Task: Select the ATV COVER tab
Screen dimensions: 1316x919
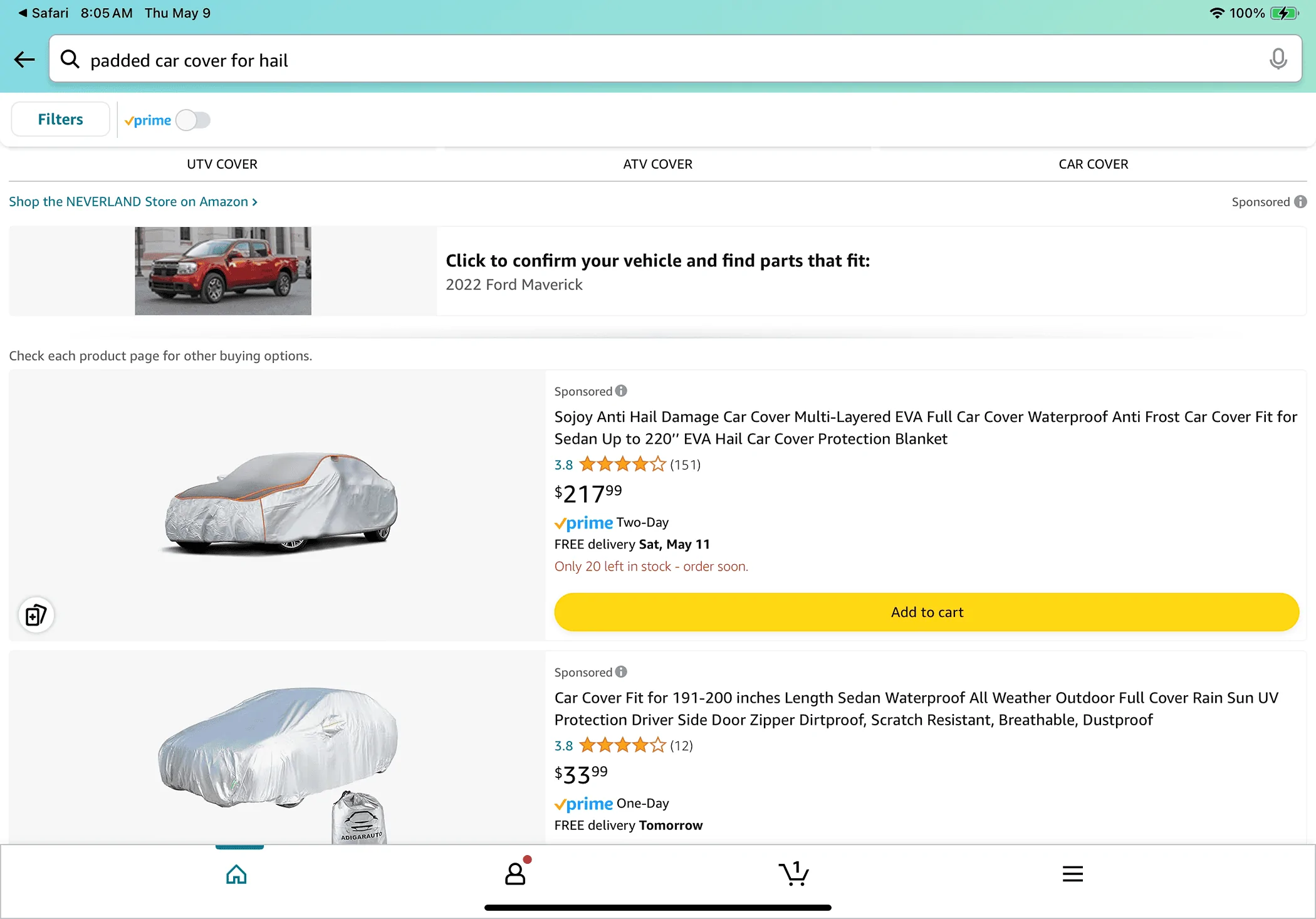Action: [x=657, y=164]
